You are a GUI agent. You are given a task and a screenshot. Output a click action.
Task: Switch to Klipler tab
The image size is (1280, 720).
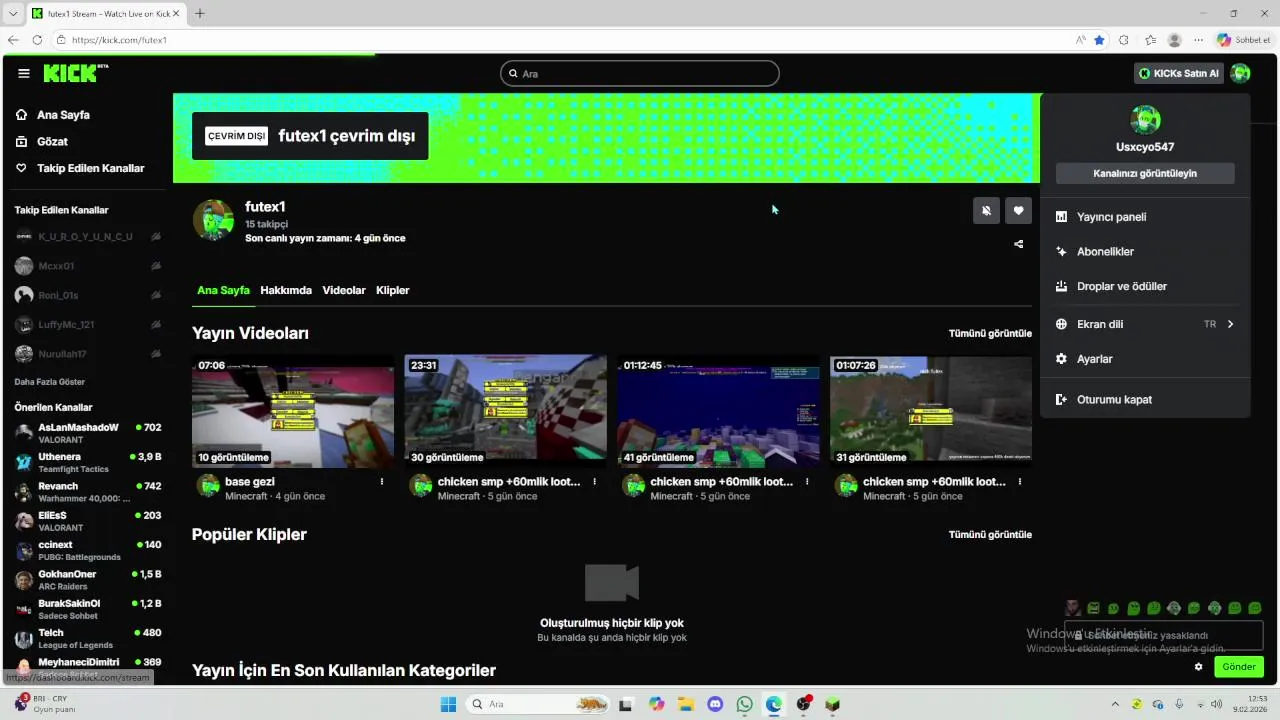393,290
